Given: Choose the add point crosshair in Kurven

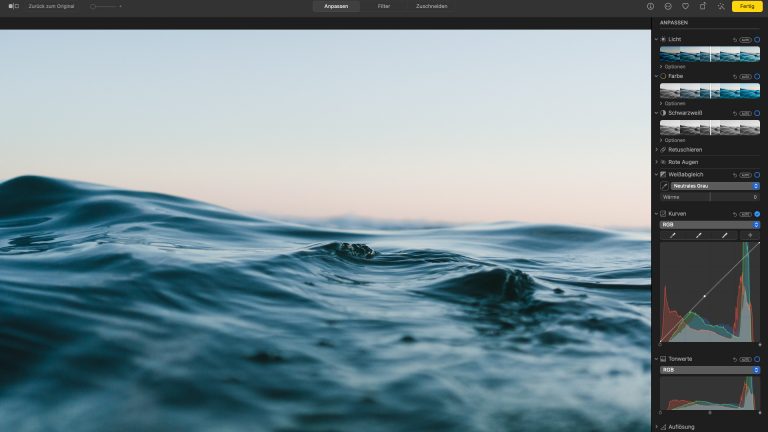Looking at the screenshot, I should [x=748, y=235].
